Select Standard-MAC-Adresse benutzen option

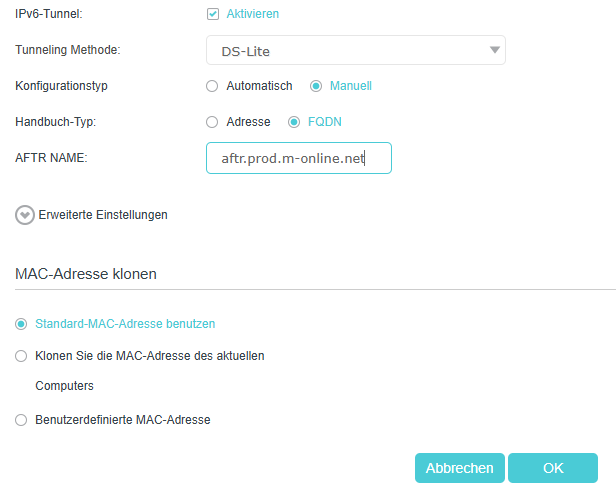[21, 324]
